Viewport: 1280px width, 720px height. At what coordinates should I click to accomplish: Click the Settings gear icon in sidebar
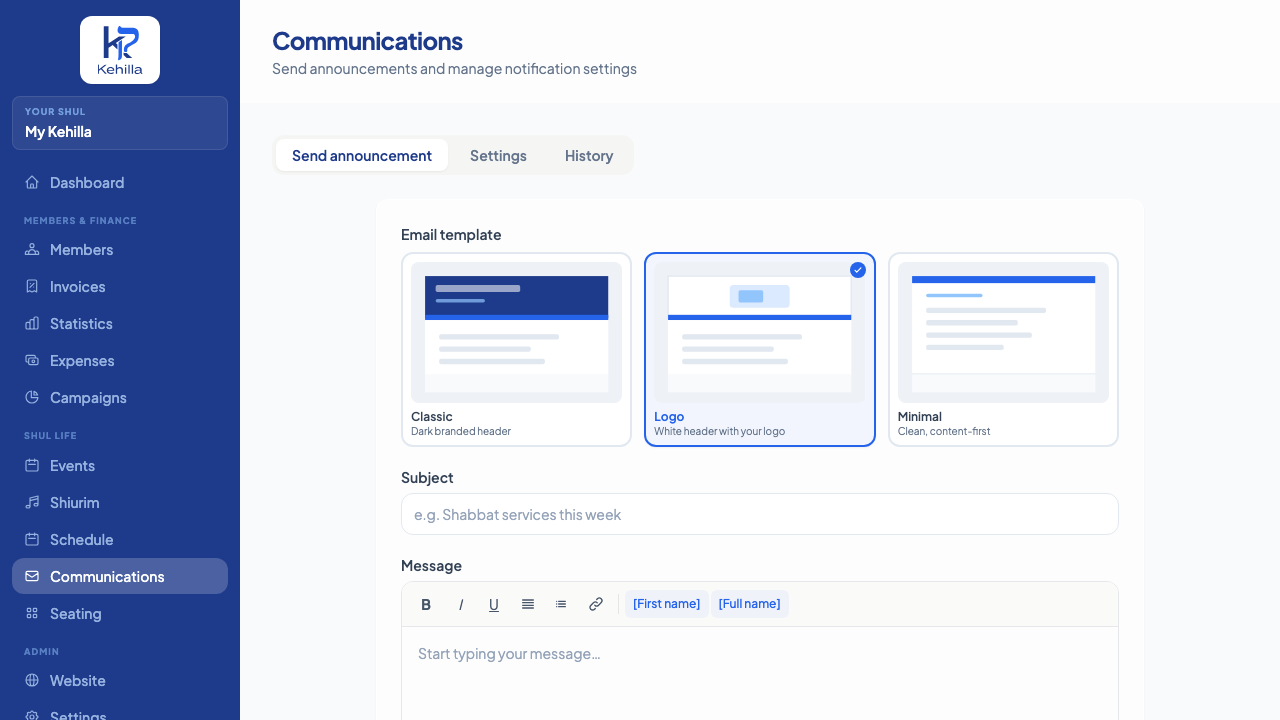pyautogui.click(x=32, y=716)
